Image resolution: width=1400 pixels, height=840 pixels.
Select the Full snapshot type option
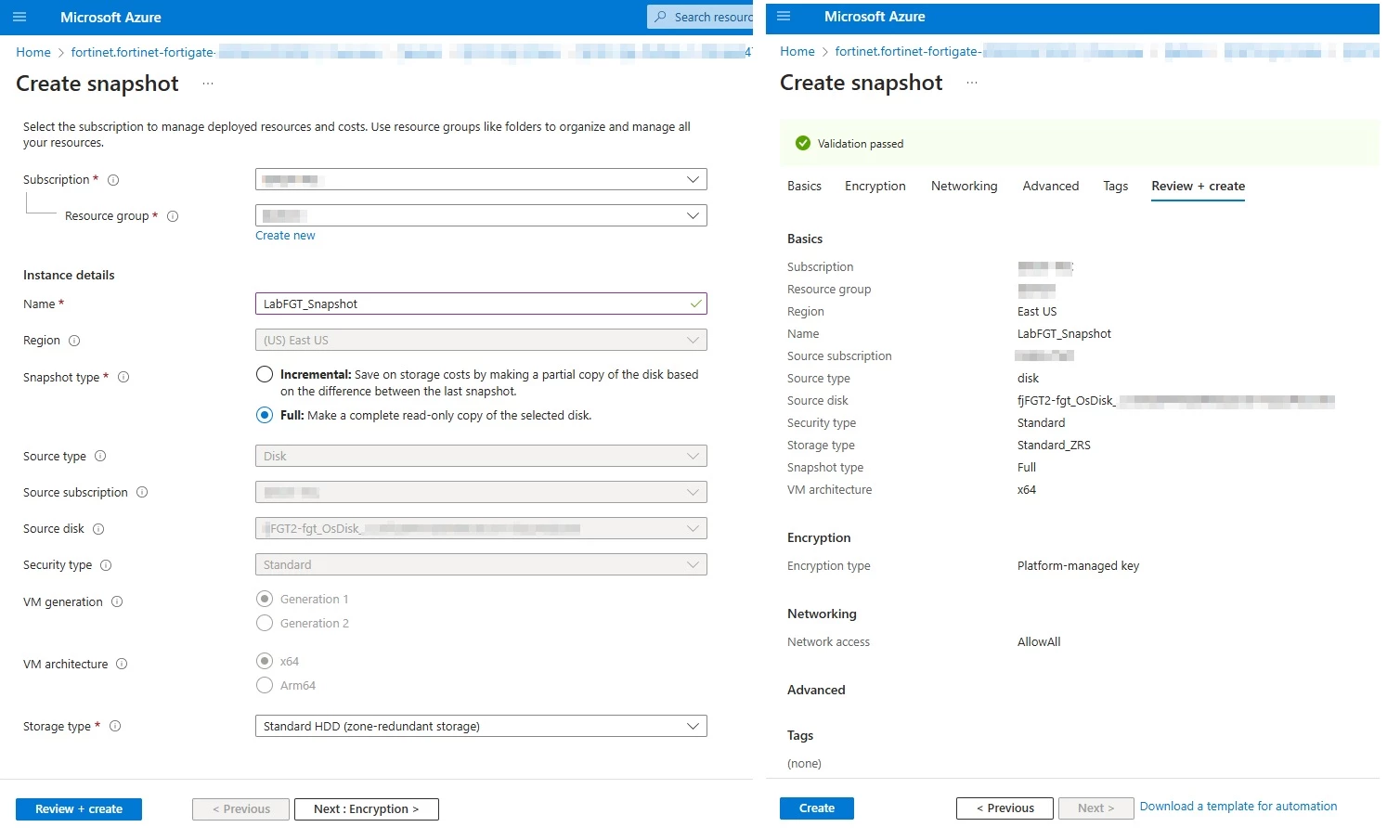tap(265, 415)
